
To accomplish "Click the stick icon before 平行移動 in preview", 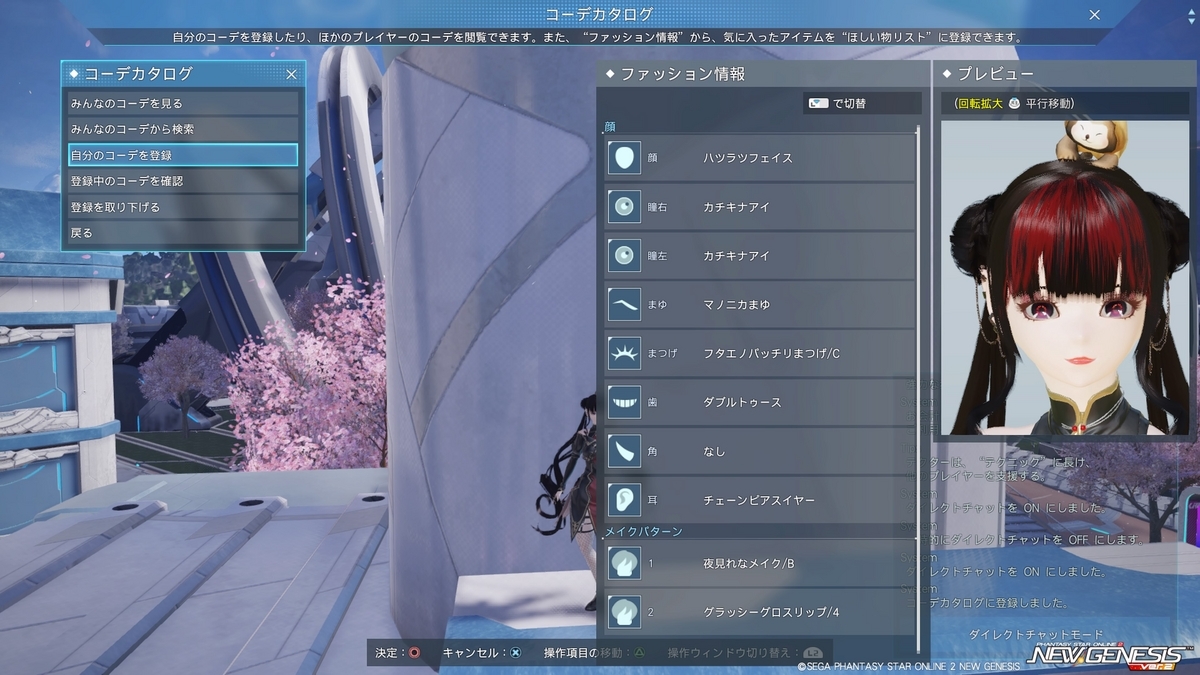I will pos(1014,103).
